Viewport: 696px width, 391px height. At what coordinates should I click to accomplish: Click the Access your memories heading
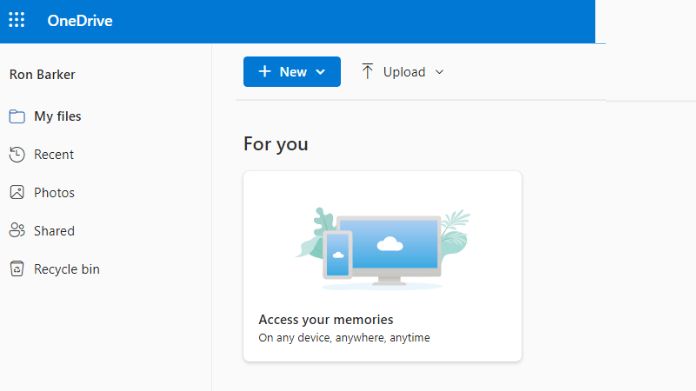point(326,320)
